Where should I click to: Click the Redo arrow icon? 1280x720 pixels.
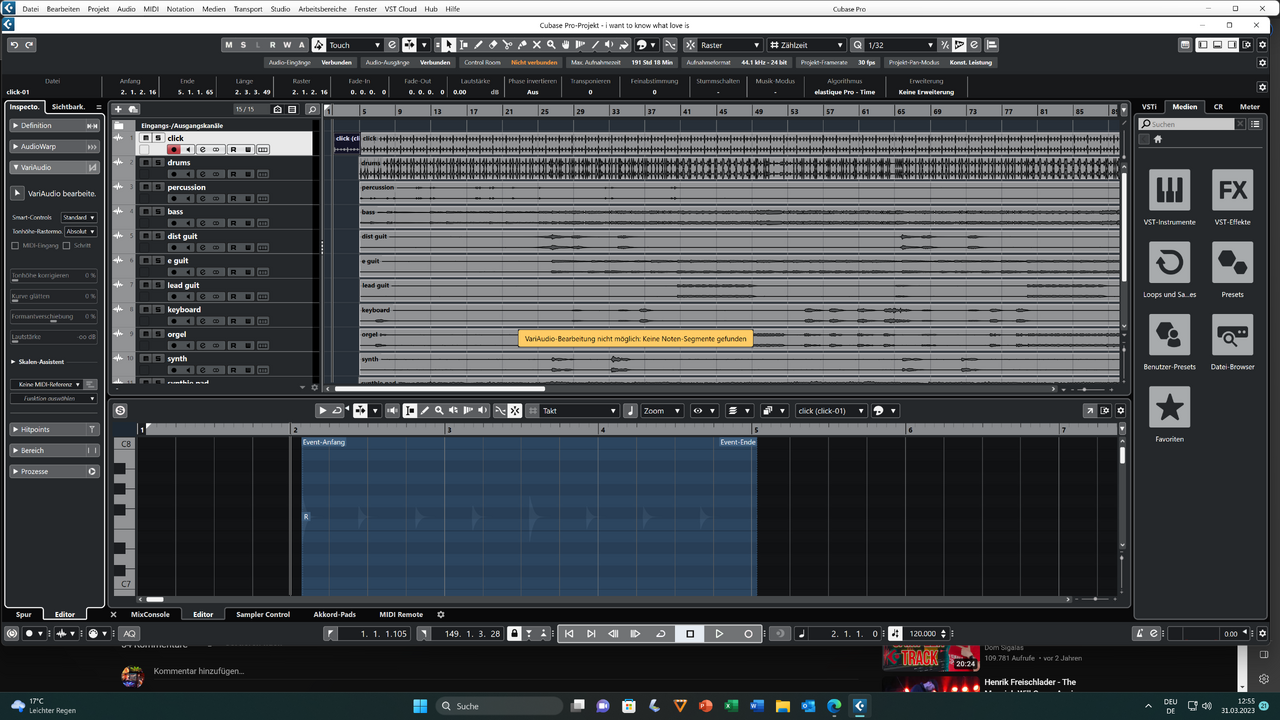tap(29, 45)
